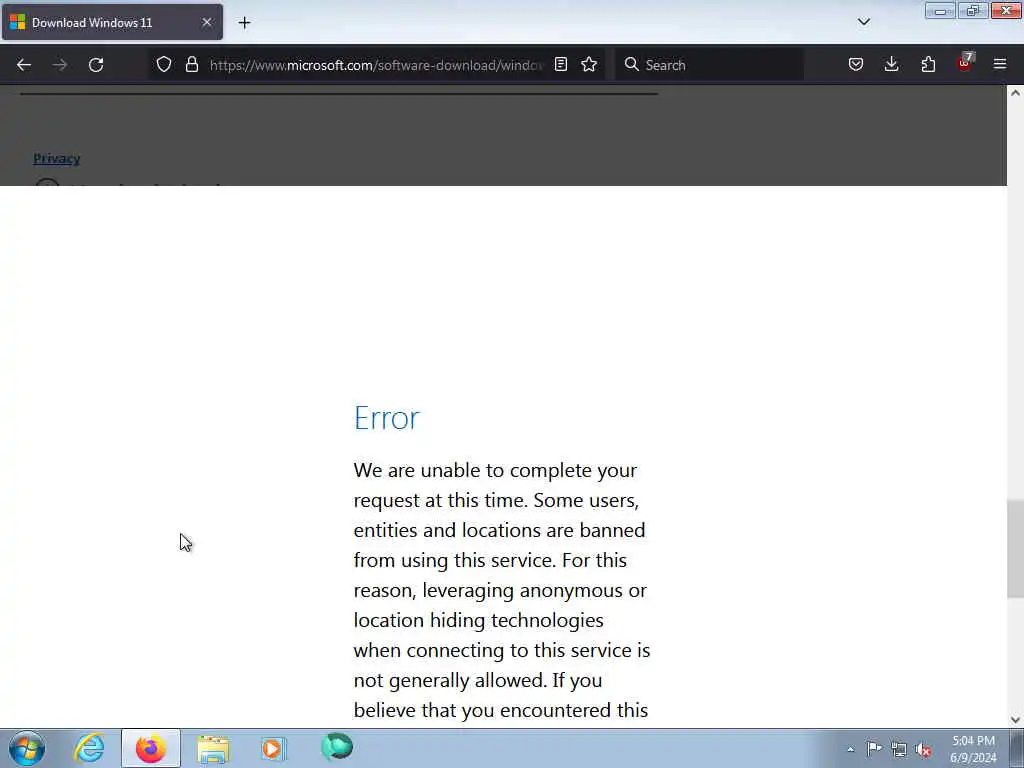This screenshot has height=768, width=1024.
Task: Open the clock showing 5:04 PM
Action: (973, 749)
